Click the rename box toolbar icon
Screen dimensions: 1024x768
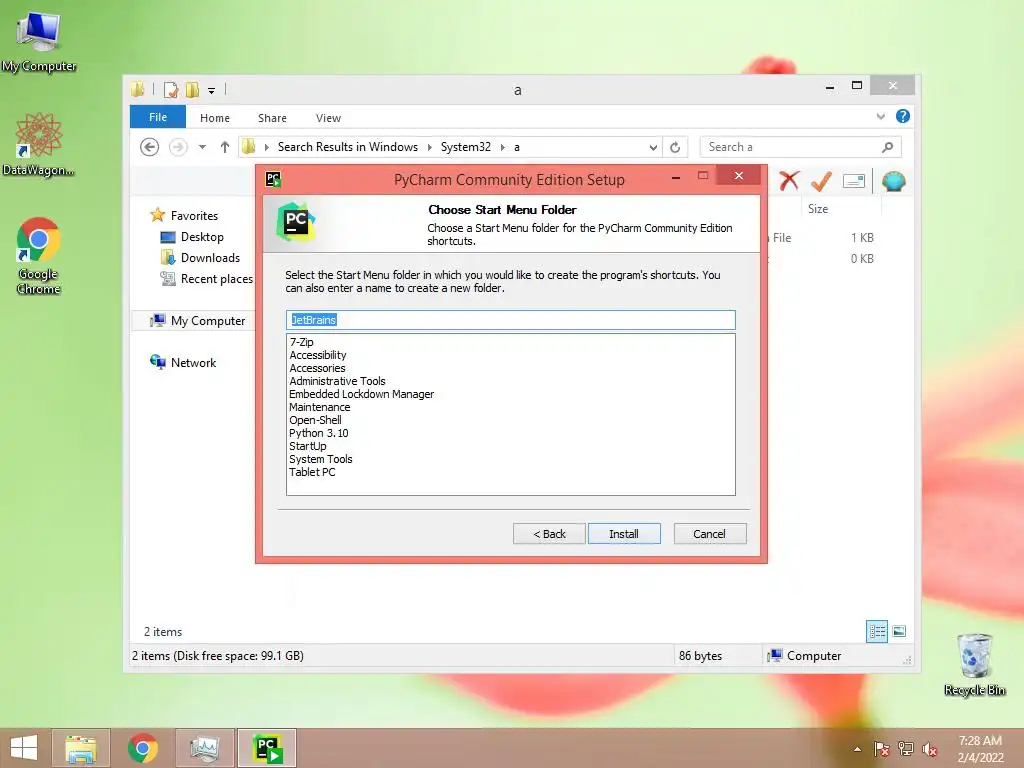coord(854,181)
